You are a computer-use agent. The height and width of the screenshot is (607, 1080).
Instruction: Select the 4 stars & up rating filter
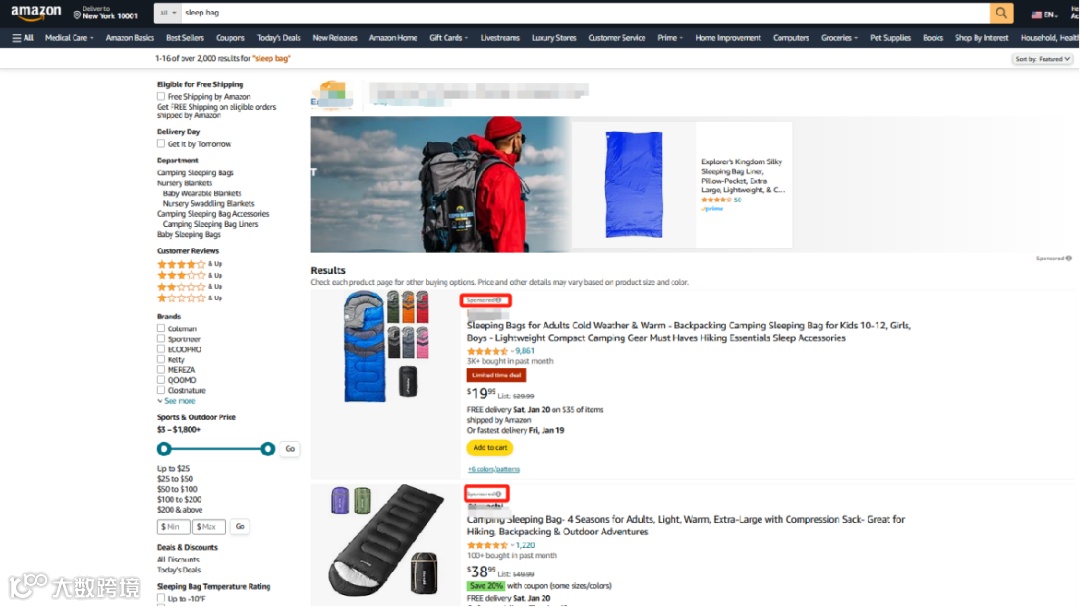coord(189,264)
